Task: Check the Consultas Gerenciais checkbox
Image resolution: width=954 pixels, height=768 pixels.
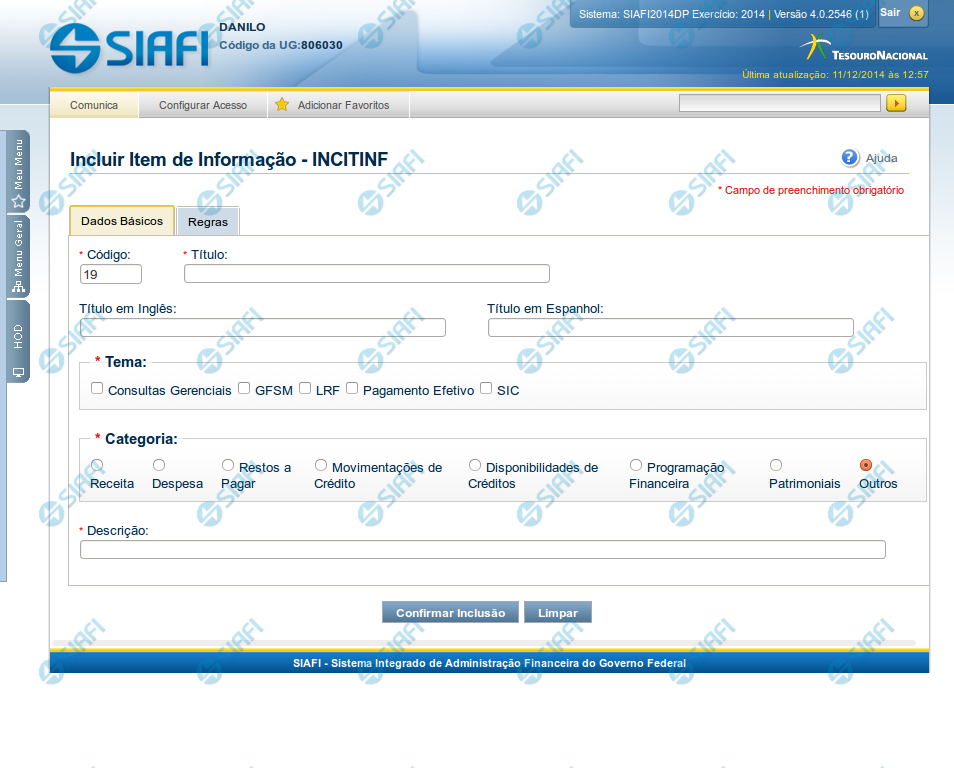Action: (97, 389)
